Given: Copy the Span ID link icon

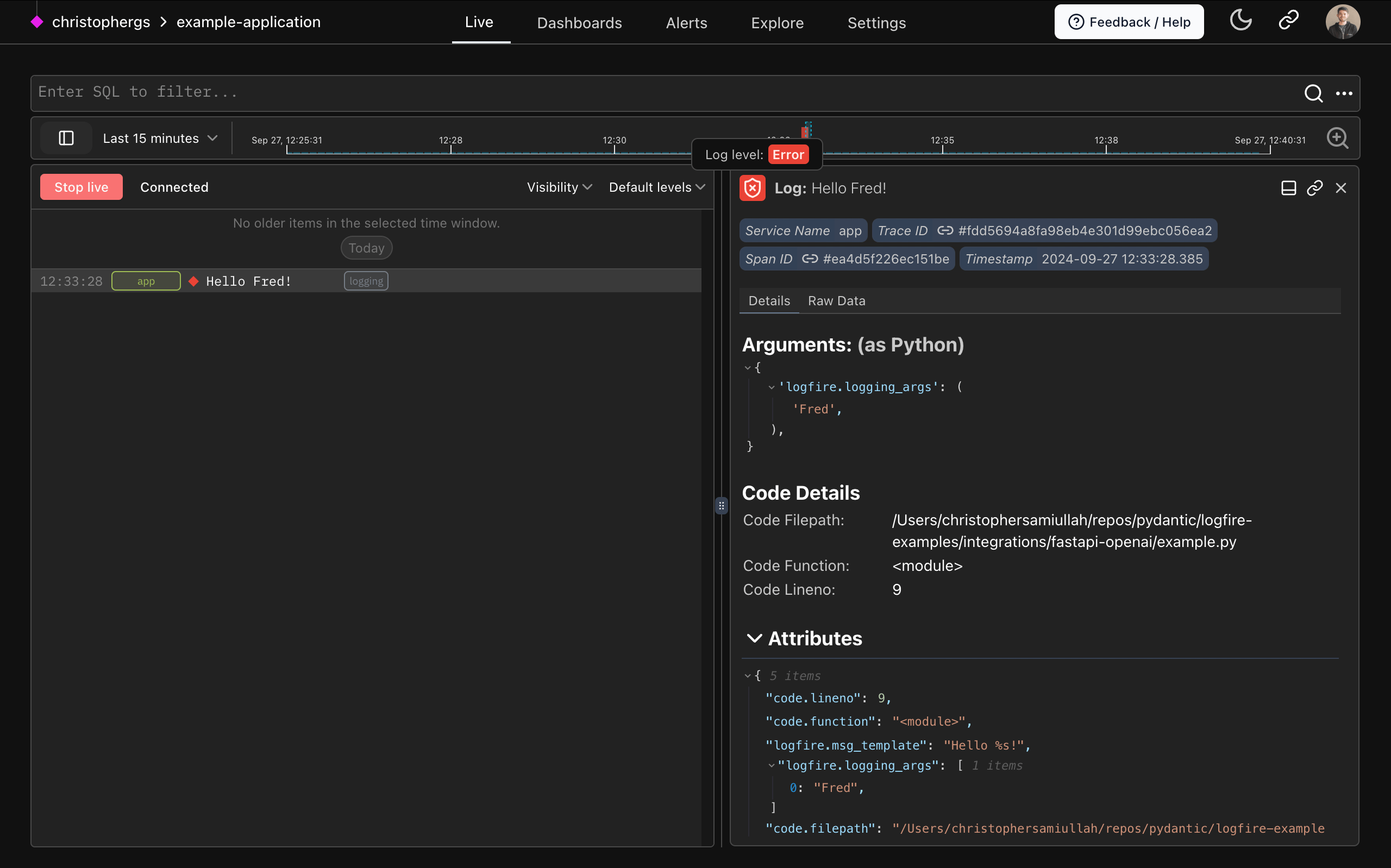Looking at the screenshot, I should click(x=810, y=259).
